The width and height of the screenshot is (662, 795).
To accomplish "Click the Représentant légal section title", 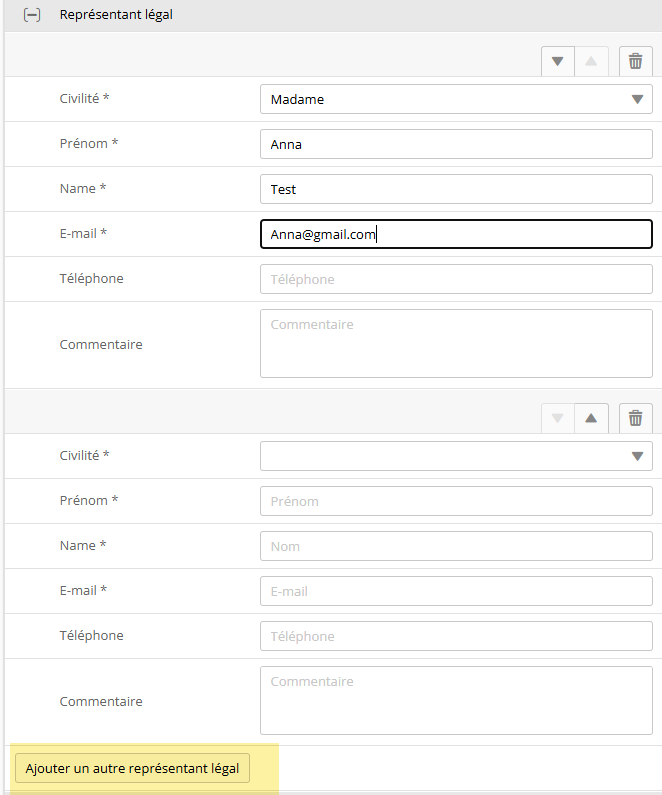I will click(x=116, y=15).
